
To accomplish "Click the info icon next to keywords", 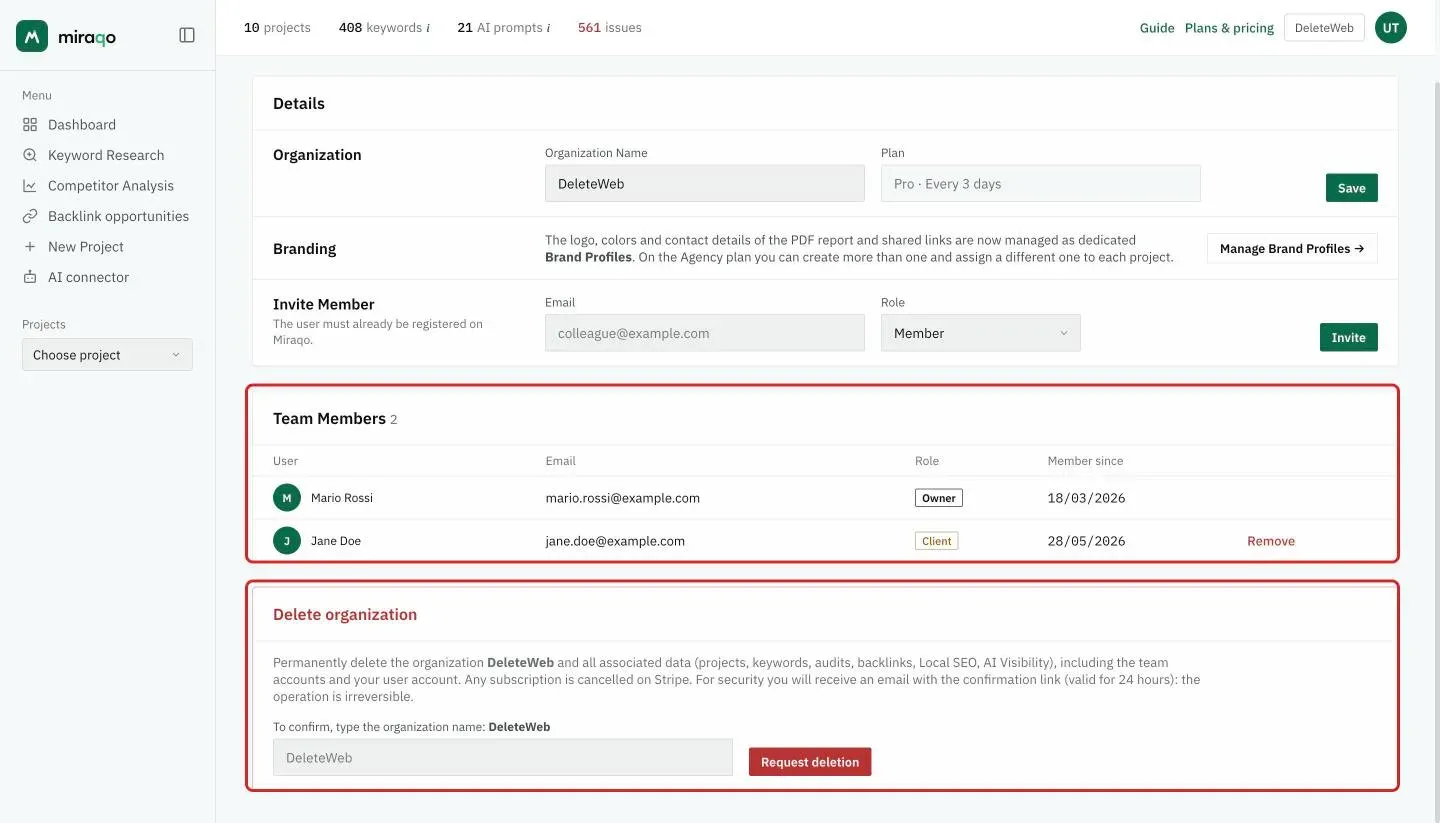I will coord(428,28).
